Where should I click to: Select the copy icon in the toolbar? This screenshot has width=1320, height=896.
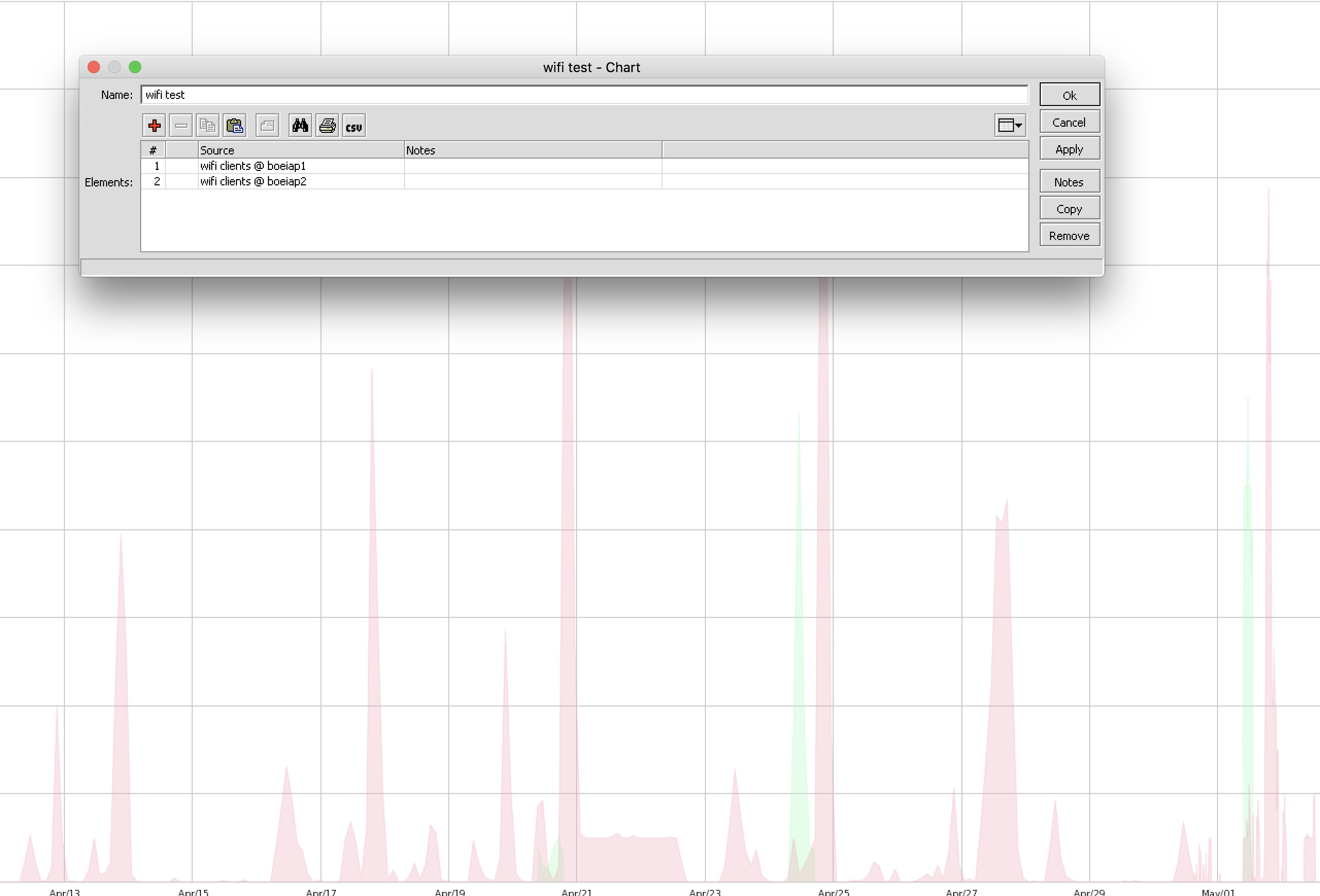(208, 126)
